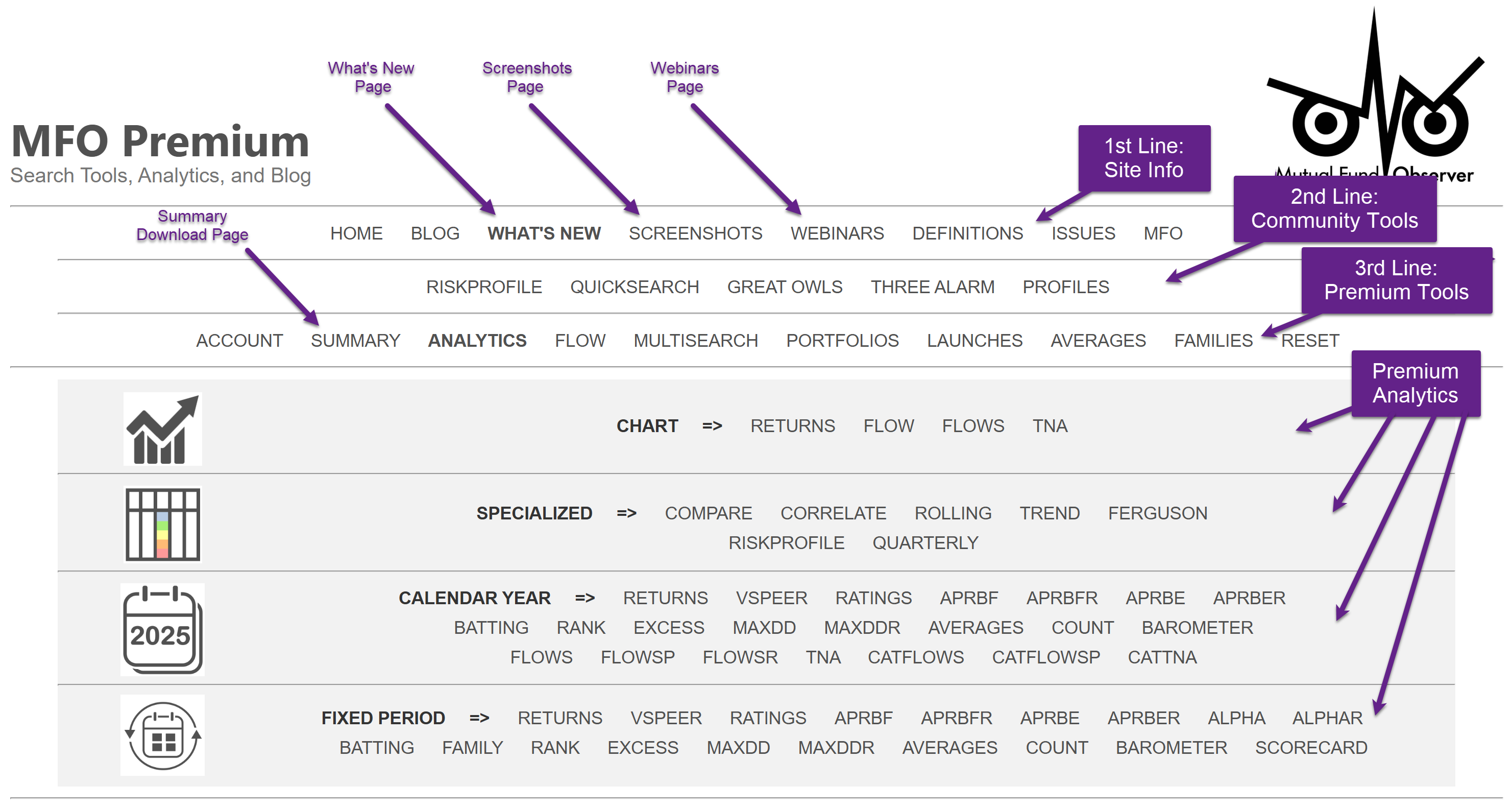This screenshot has width=1512, height=808.
Task: Open the FLOWSR calendar year link
Action: pyautogui.click(x=740, y=657)
